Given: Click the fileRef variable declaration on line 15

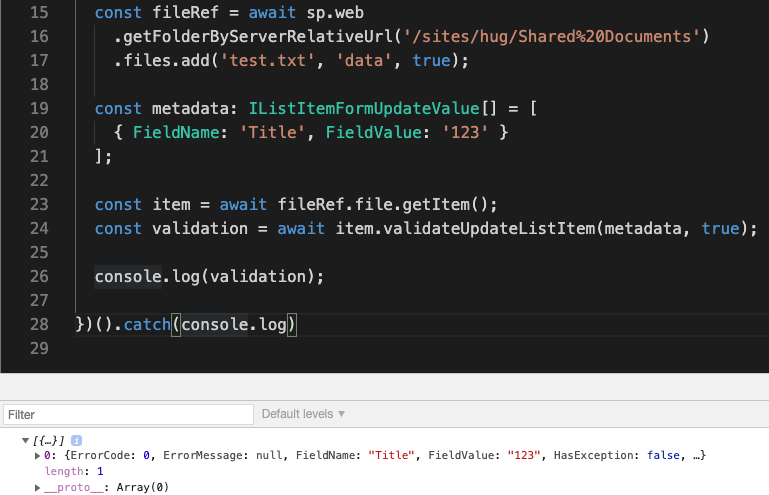Looking at the screenshot, I should (x=185, y=12).
